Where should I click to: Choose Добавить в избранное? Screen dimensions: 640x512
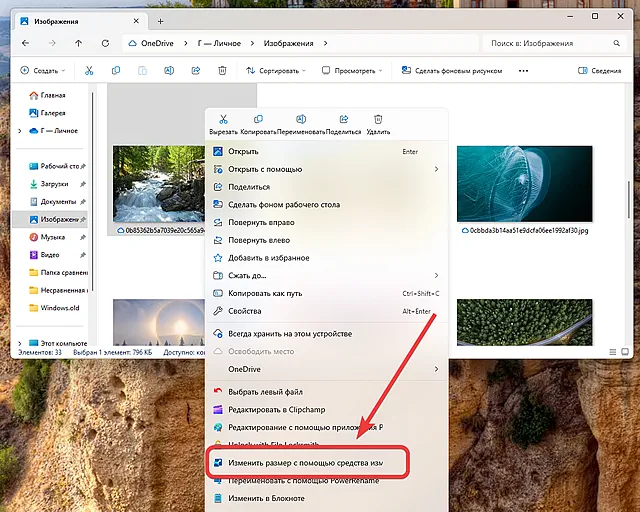click(327, 258)
